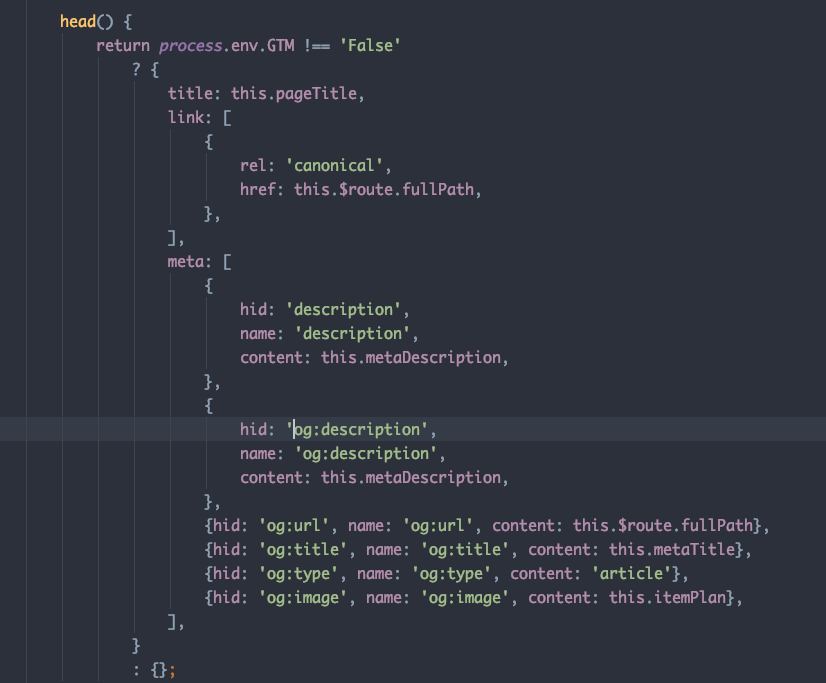Click the 'article' string
This screenshot has width=826, height=683.
pos(631,573)
